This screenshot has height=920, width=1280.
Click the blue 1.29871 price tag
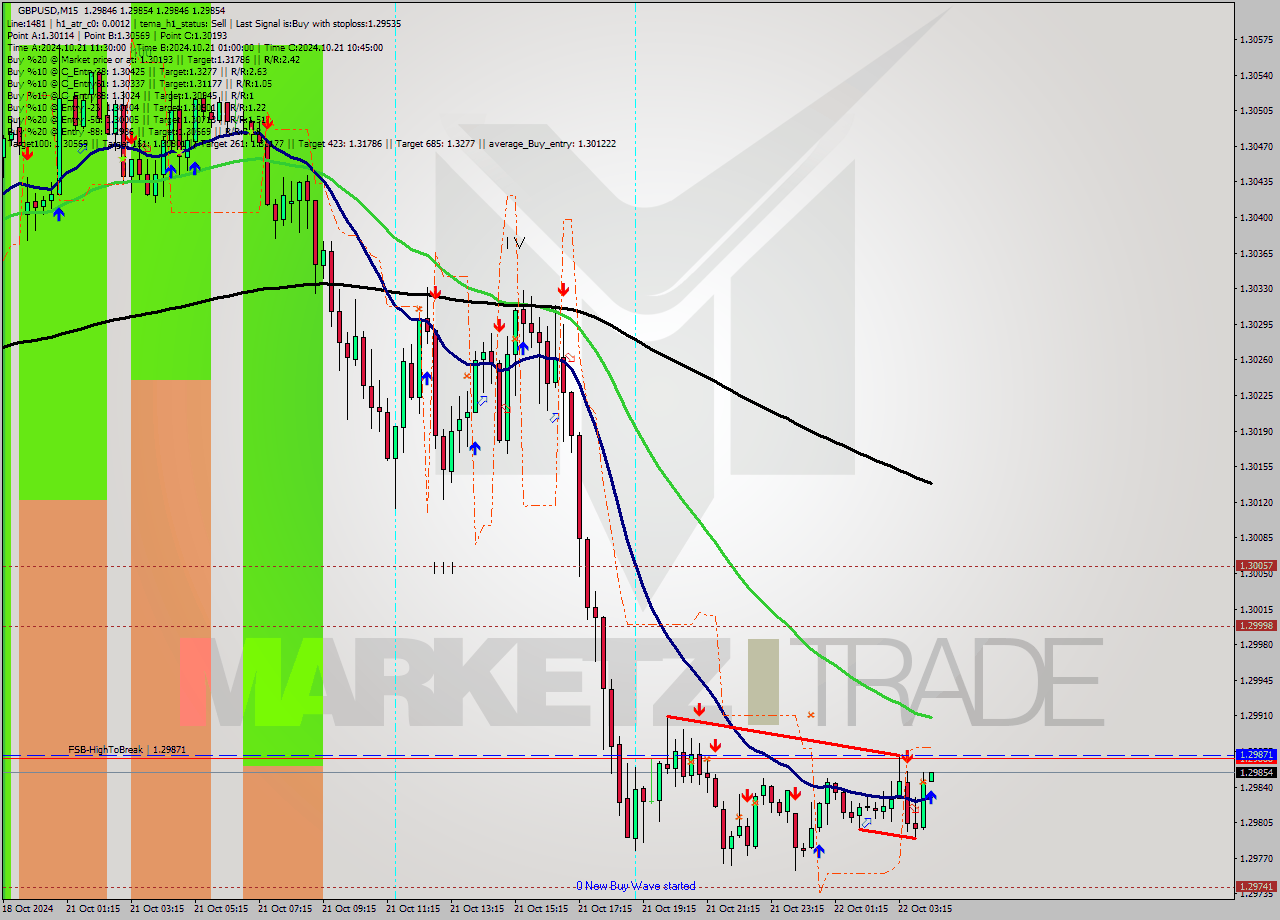pyautogui.click(x=1255, y=754)
